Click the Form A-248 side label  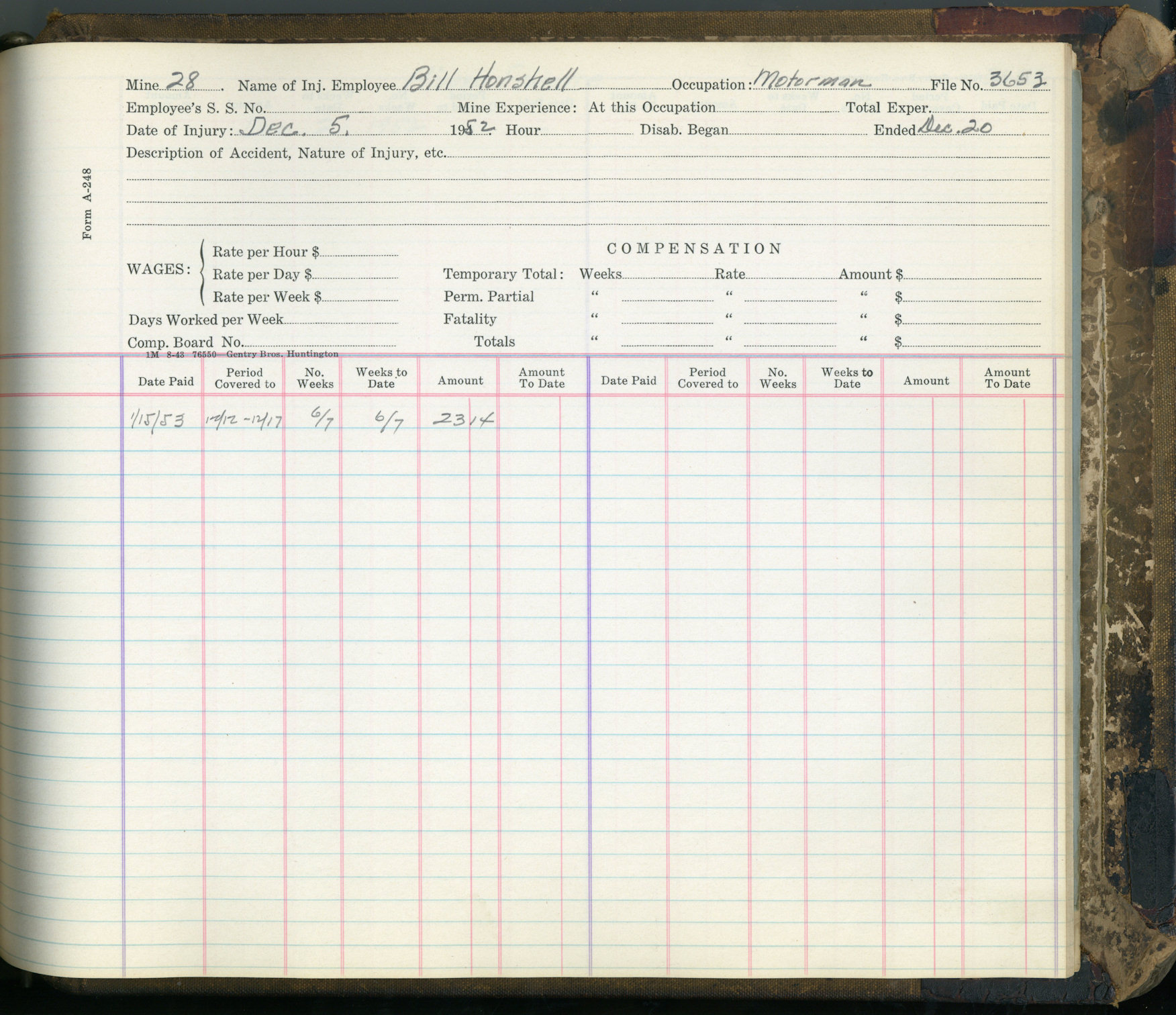[x=87, y=203]
